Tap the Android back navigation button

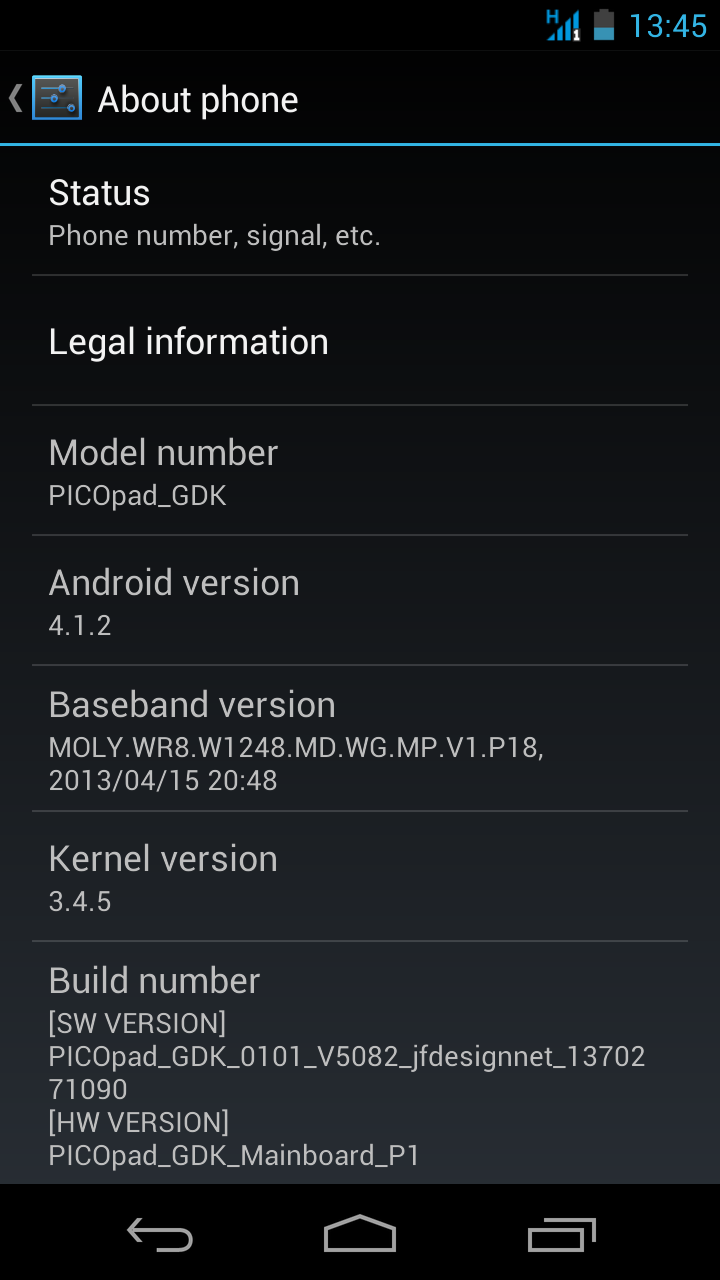click(x=160, y=1235)
